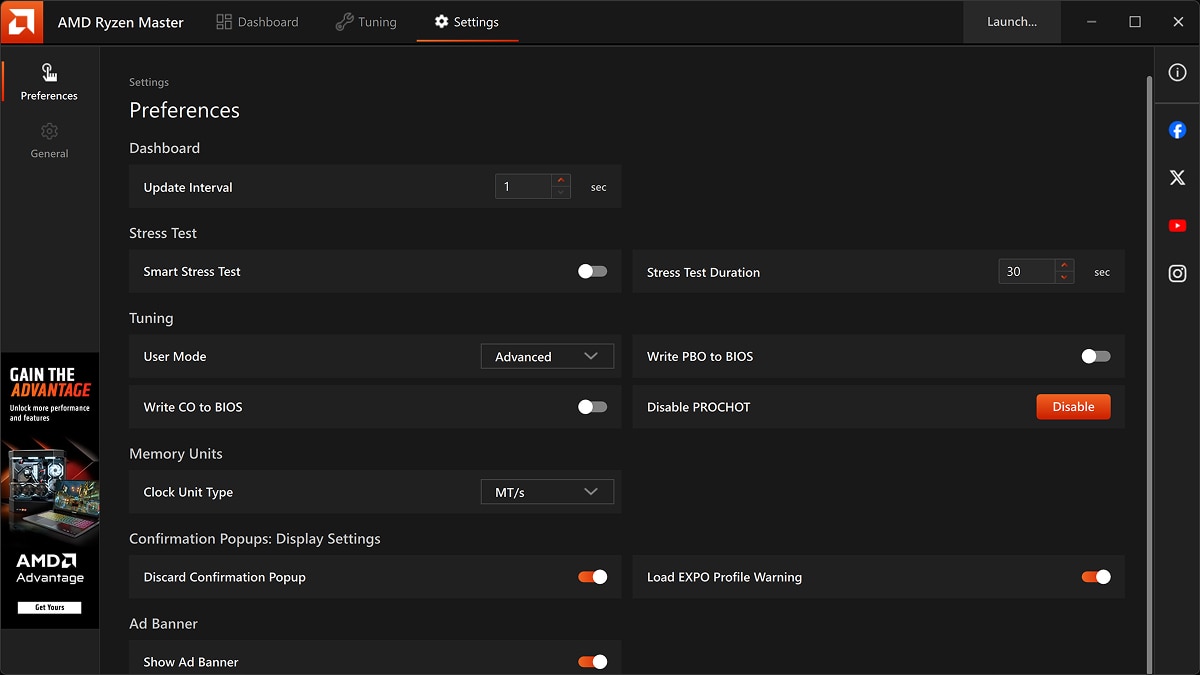Viewport: 1200px width, 675px height.
Task: Toggle Show Ad Banner switch
Action: [593, 662]
